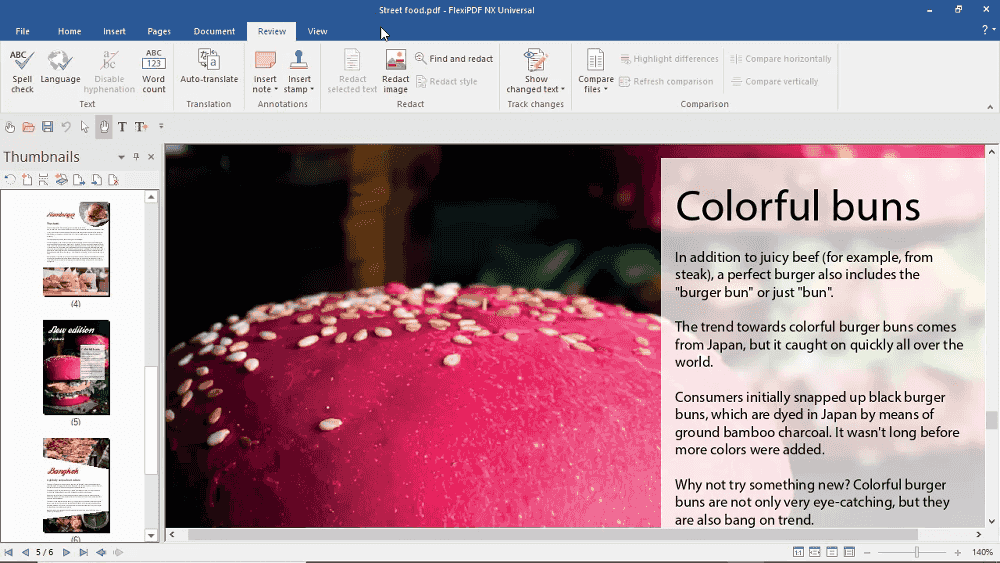The image size is (1000, 563).
Task: Click delete pages icon in Thumbnails toolbar
Action: [114, 180]
